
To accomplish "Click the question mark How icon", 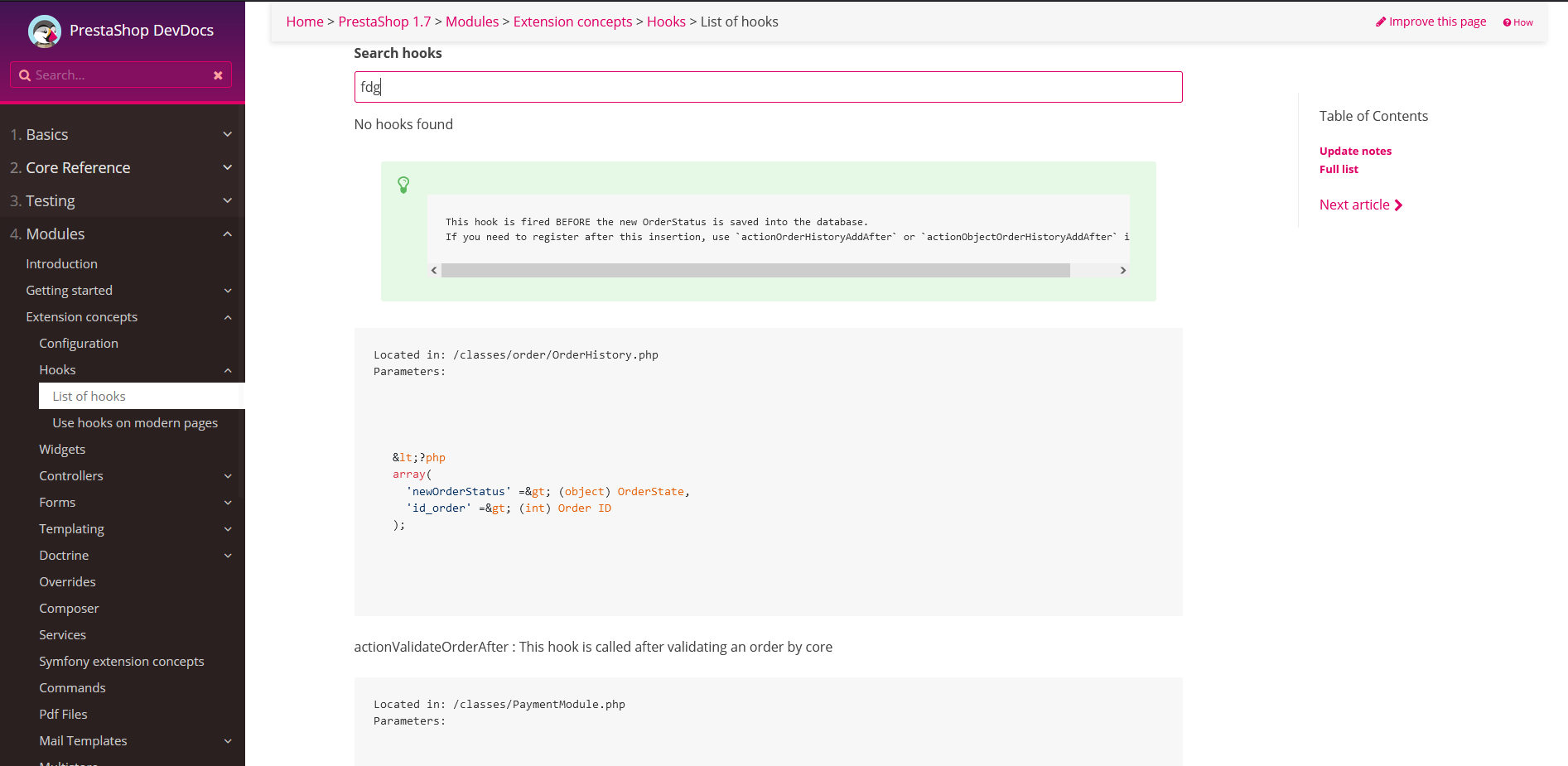I will point(1508,23).
